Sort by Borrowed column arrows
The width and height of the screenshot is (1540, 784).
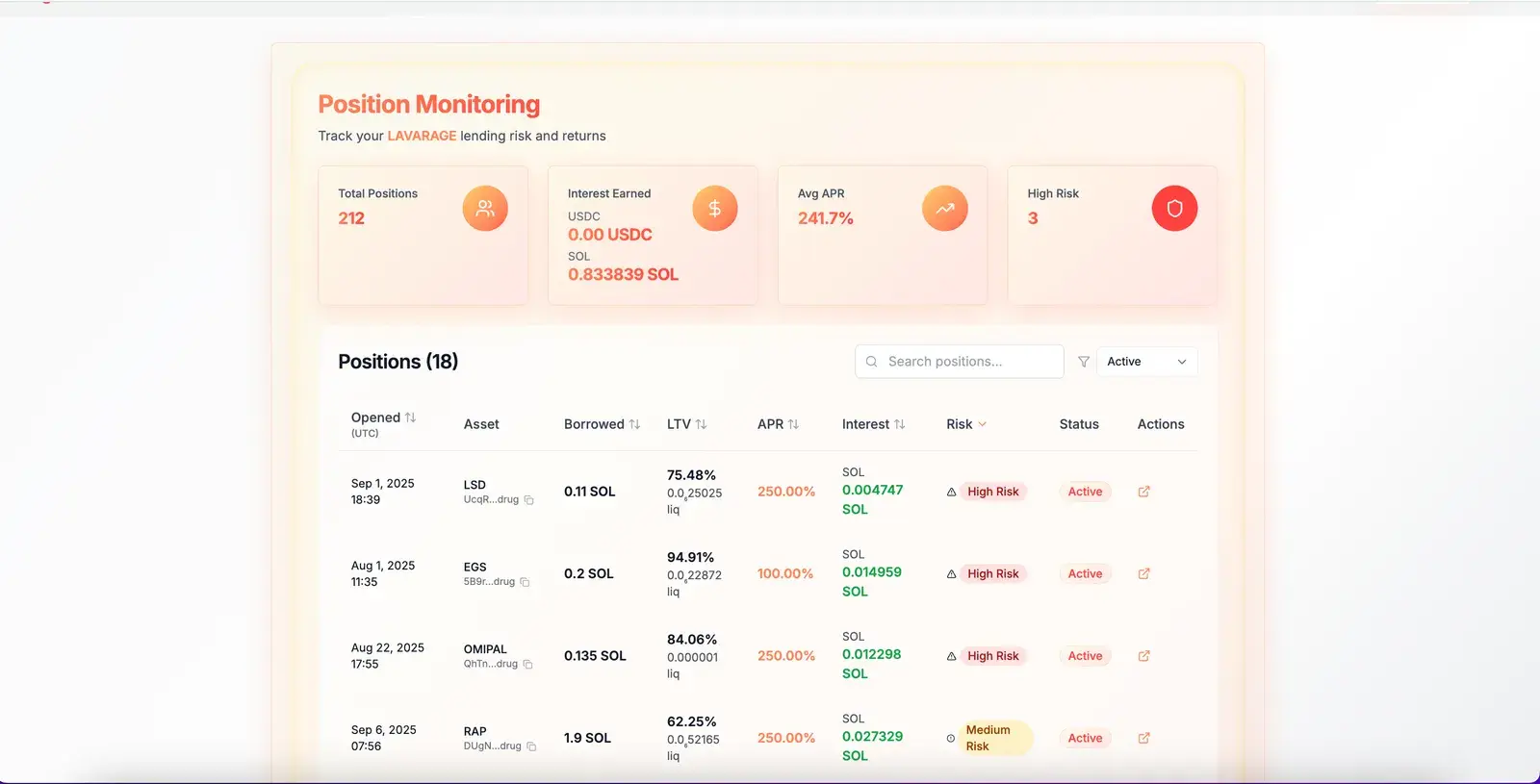(x=634, y=424)
